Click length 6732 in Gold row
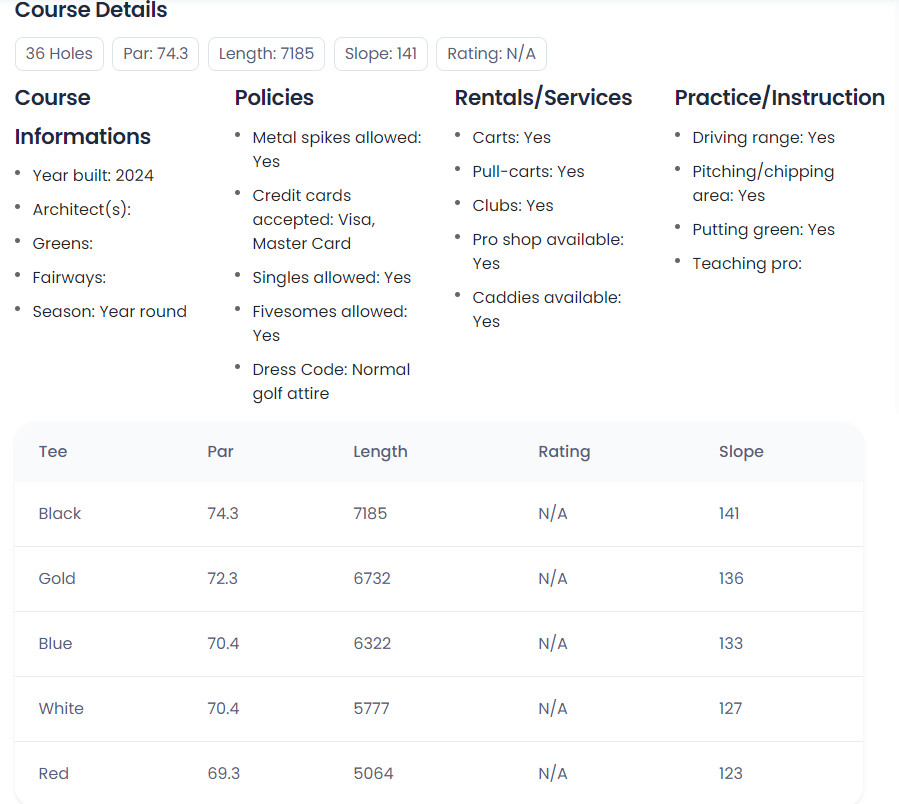Viewport: 899px width, 804px height. pyautogui.click(x=372, y=578)
